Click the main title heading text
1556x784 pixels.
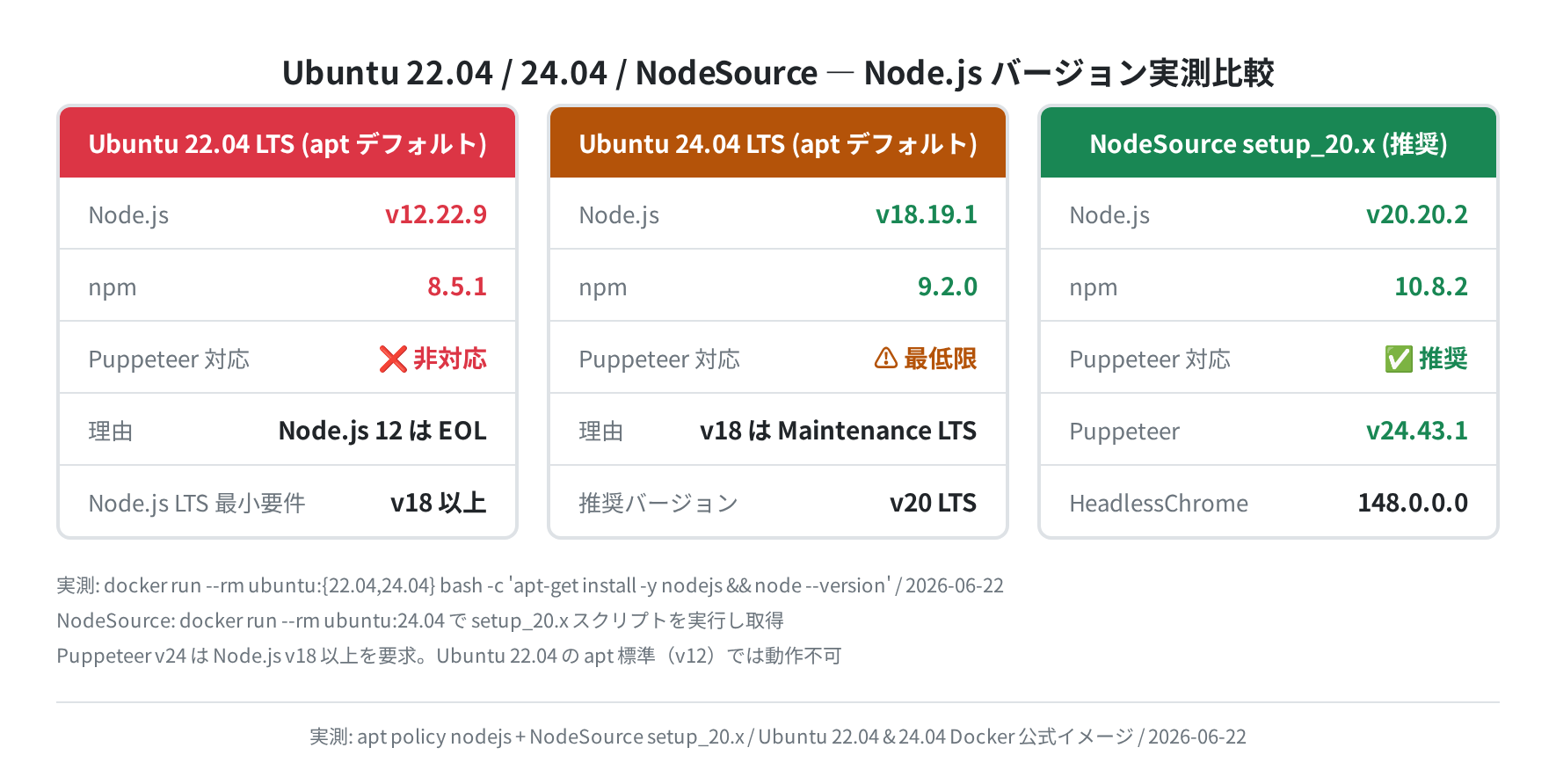pos(778,73)
